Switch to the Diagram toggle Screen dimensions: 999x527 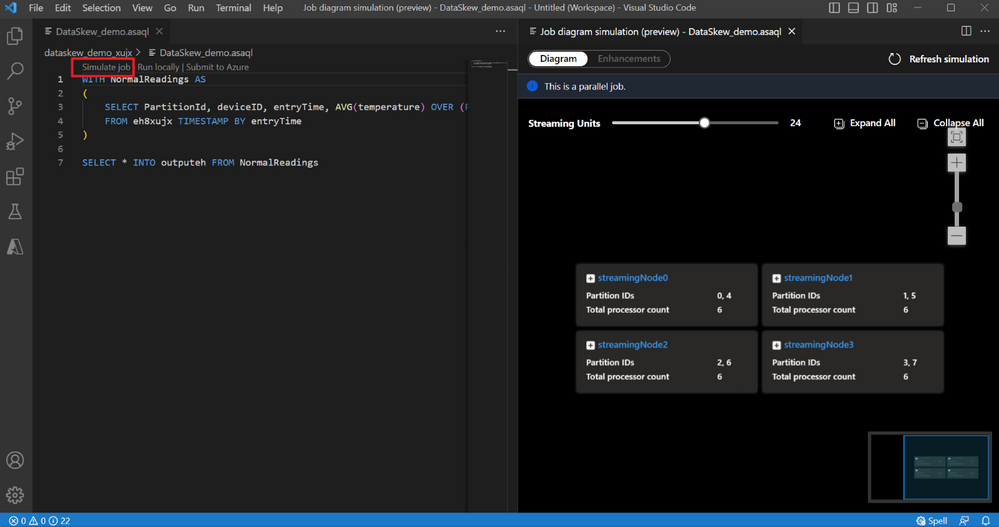pyautogui.click(x=558, y=59)
